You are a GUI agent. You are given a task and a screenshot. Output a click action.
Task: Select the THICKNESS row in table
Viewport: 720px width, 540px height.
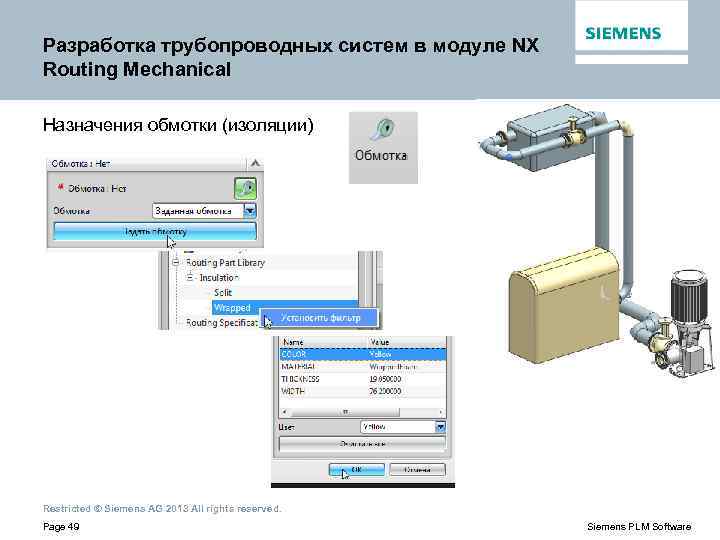point(363,379)
